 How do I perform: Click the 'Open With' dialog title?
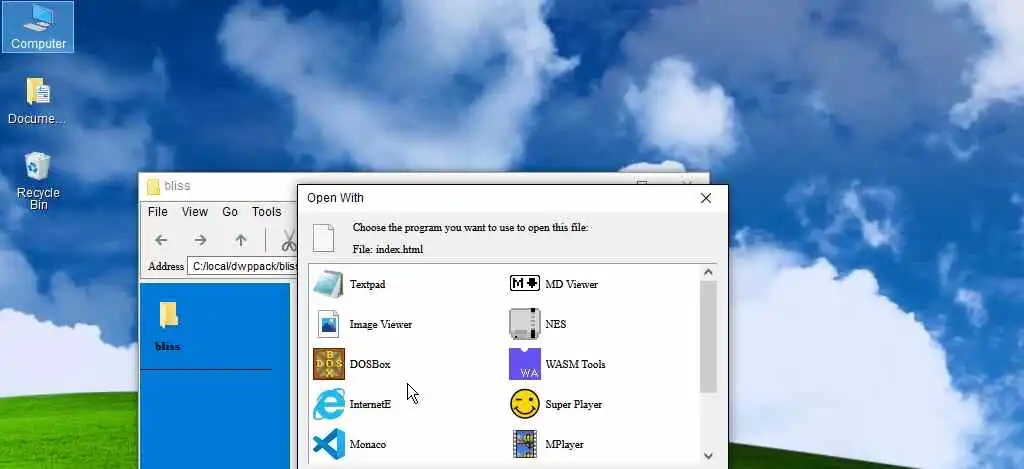point(336,198)
